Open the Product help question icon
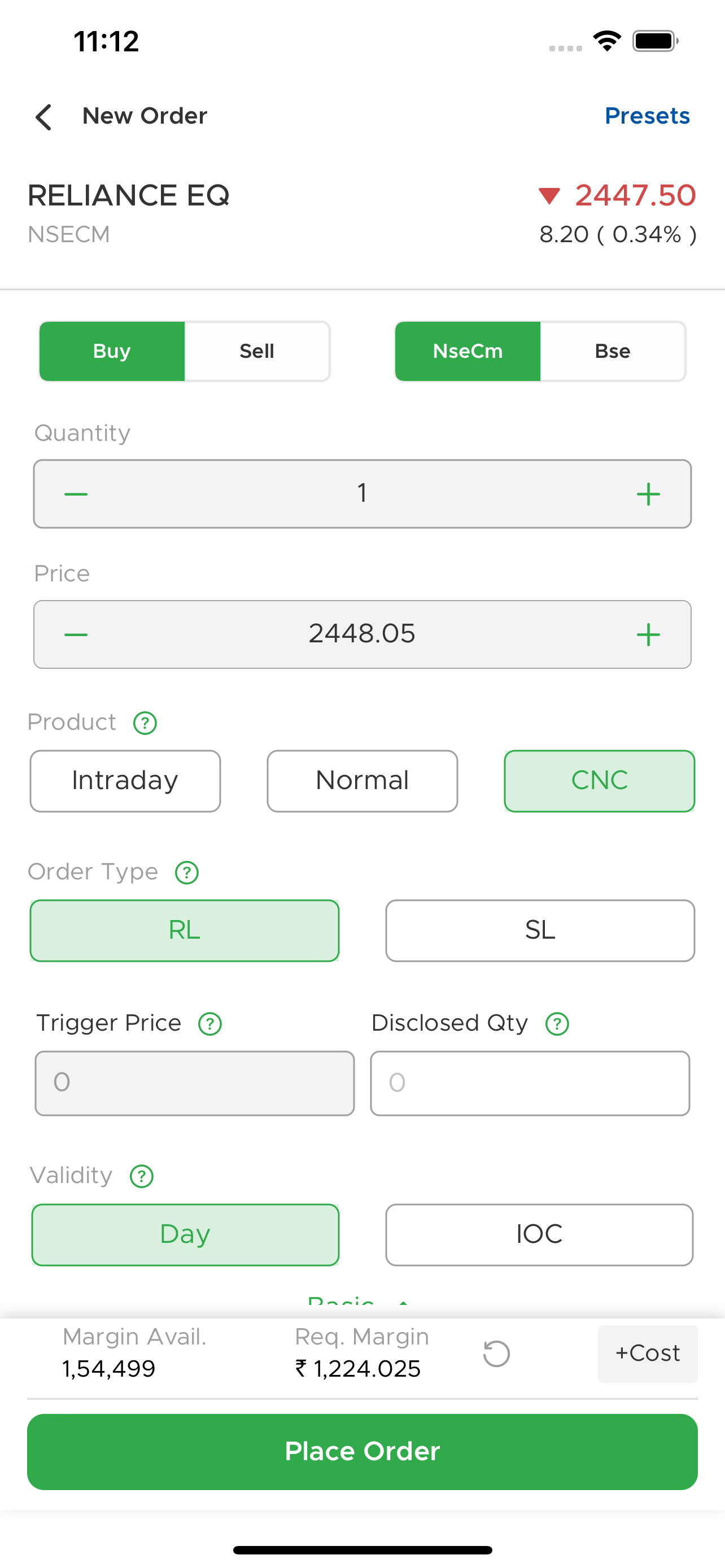This screenshot has width=725, height=1568. [145, 723]
